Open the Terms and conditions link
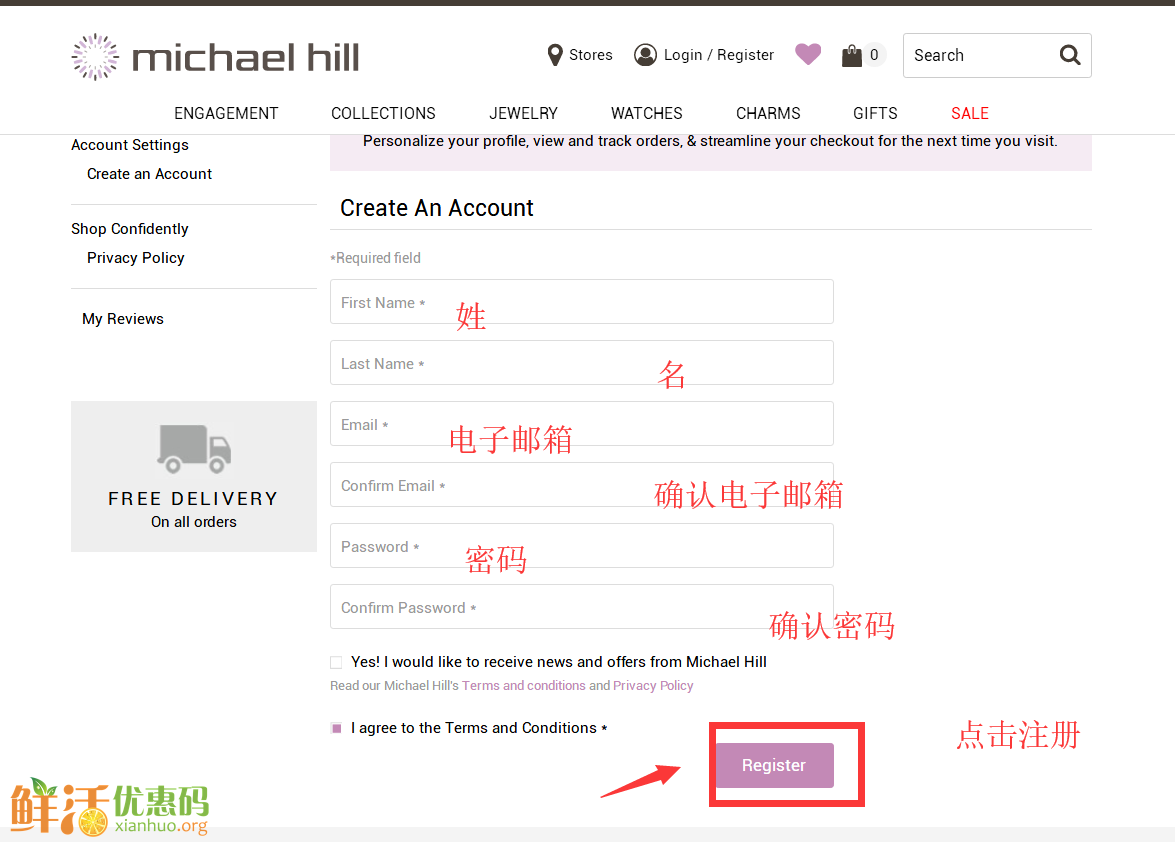Image resolution: width=1175 pixels, height=842 pixels. (x=524, y=685)
